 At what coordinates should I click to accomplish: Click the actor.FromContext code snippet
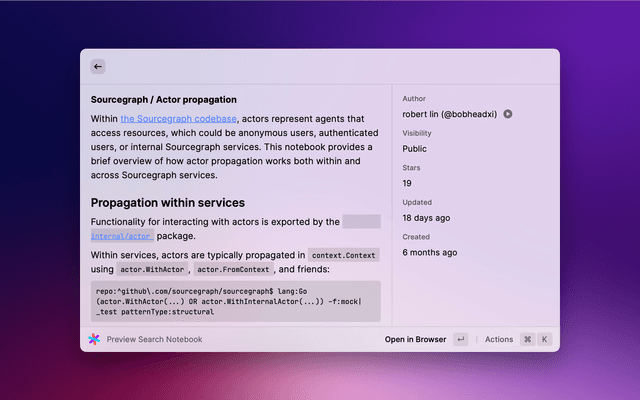click(x=233, y=269)
